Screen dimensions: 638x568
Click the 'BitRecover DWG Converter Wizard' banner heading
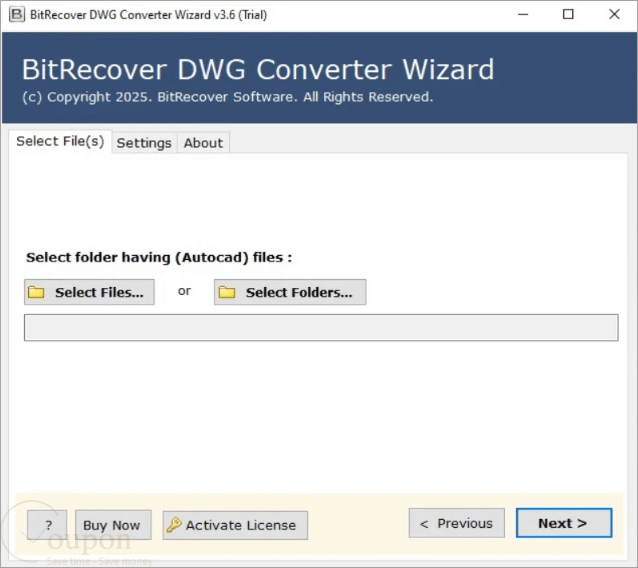pos(258,69)
